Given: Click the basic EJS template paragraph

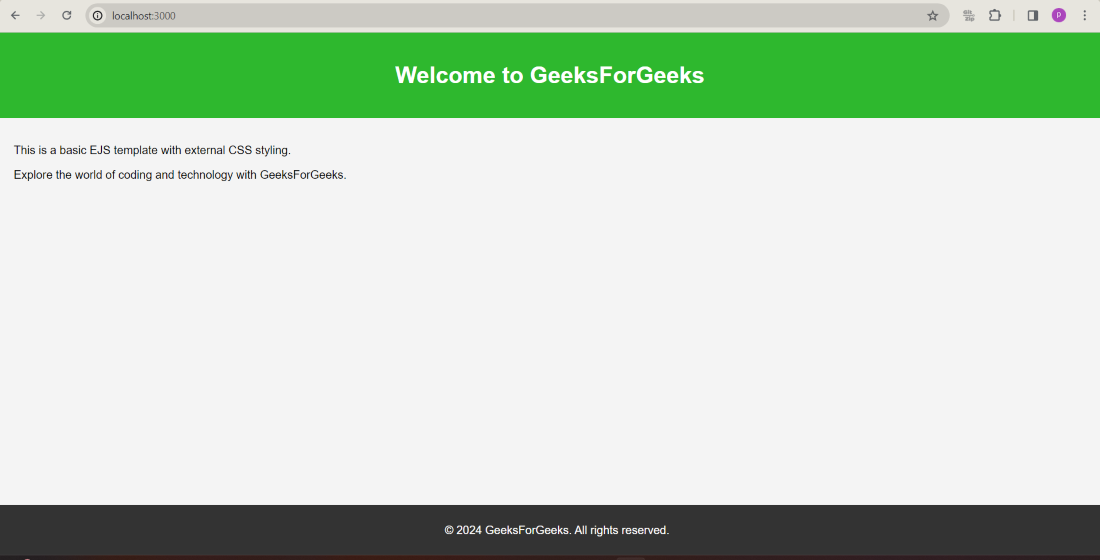Looking at the screenshot, I should [152, 150].
